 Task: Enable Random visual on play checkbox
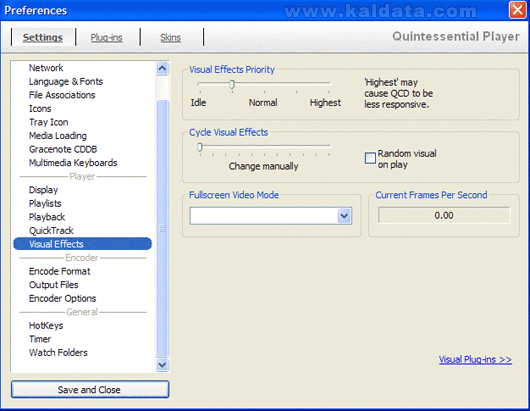(x=370, y=158)
